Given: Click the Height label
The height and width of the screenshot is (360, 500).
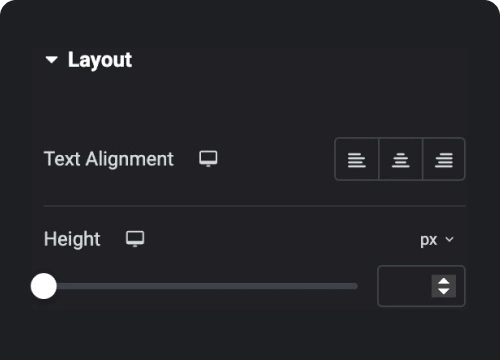Looking at the screenshot, I should (72, 239).
